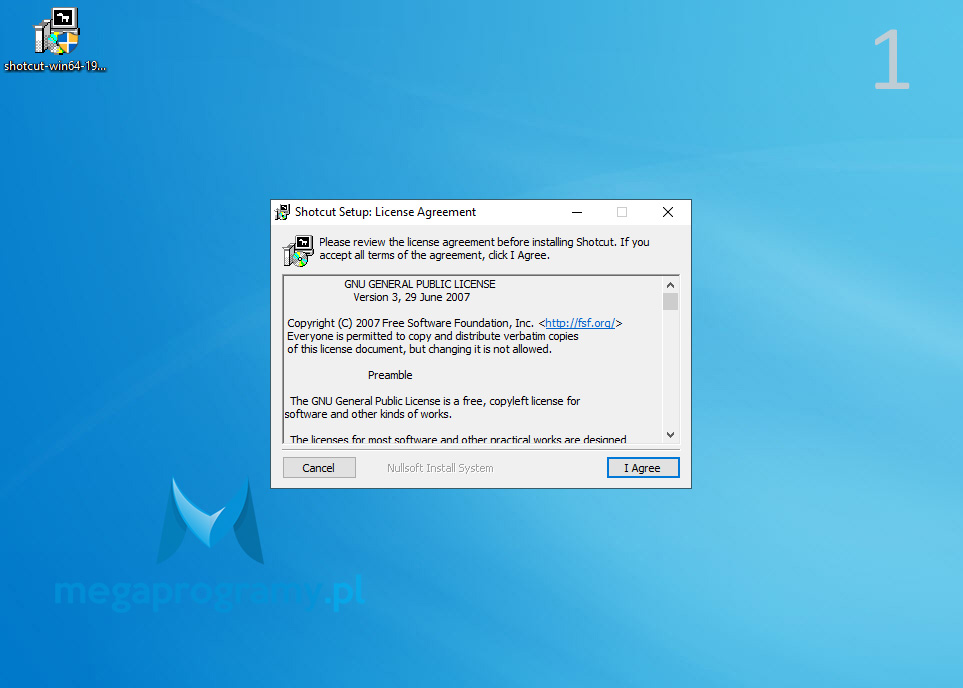Click the Shotcut Setup title bar icon
This screenshot has width=963, height=688.
pos(283,212)
